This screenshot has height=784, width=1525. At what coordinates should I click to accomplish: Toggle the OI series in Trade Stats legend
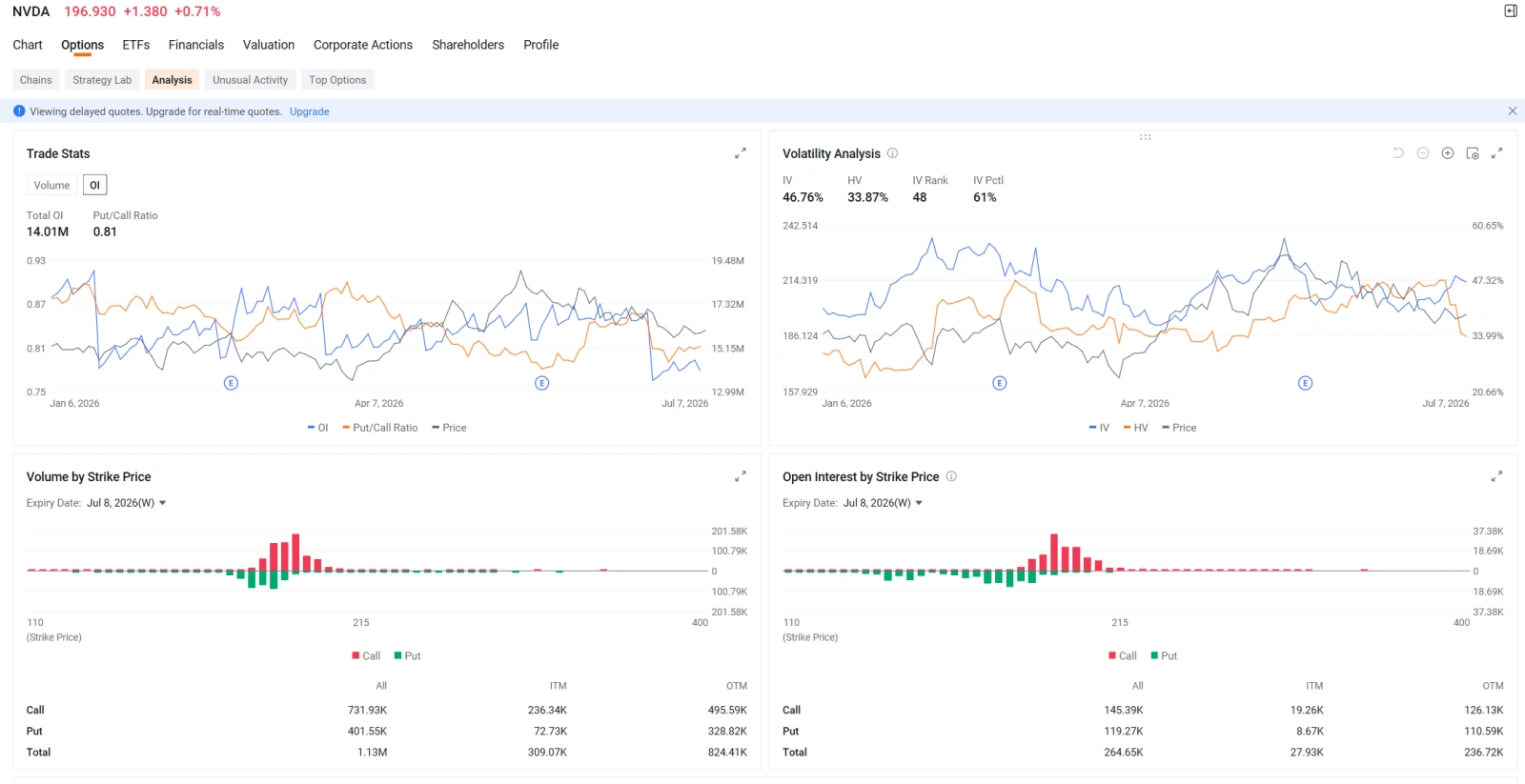317,428
